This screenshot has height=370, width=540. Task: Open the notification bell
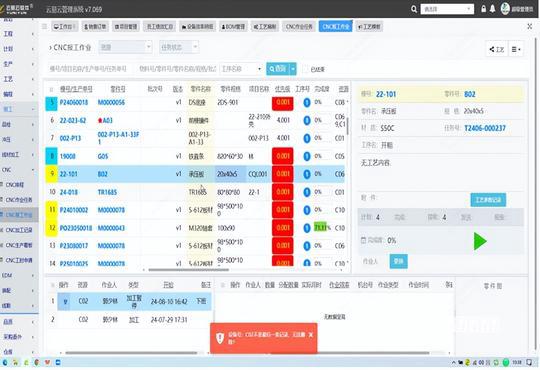(492, 9)
